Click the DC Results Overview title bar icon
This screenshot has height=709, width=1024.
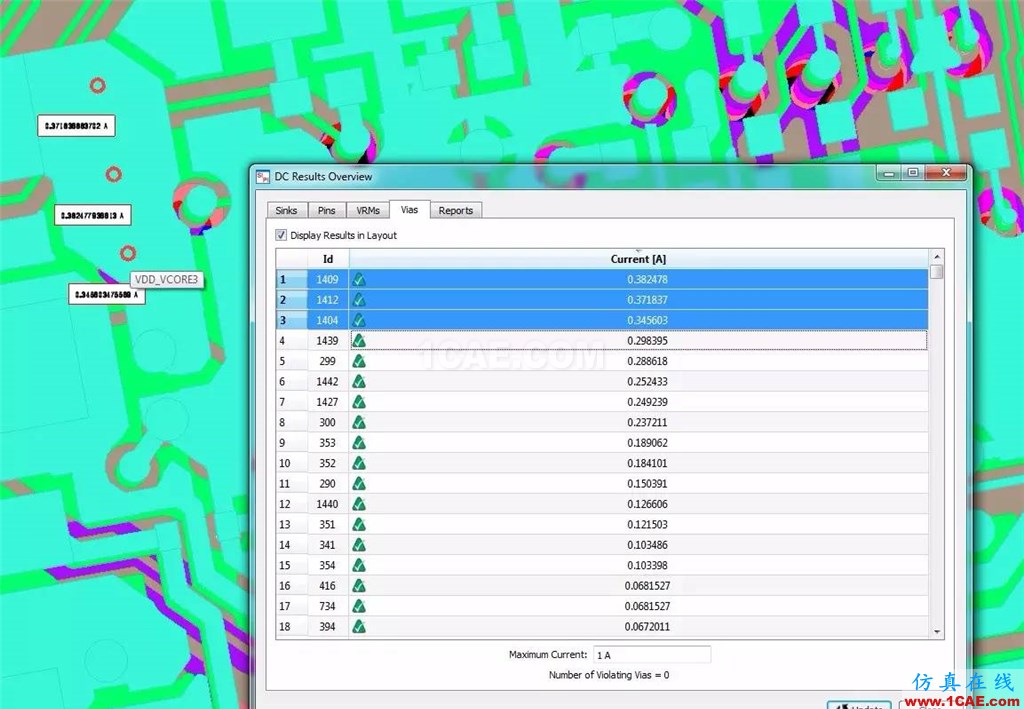tap(263, 177)
